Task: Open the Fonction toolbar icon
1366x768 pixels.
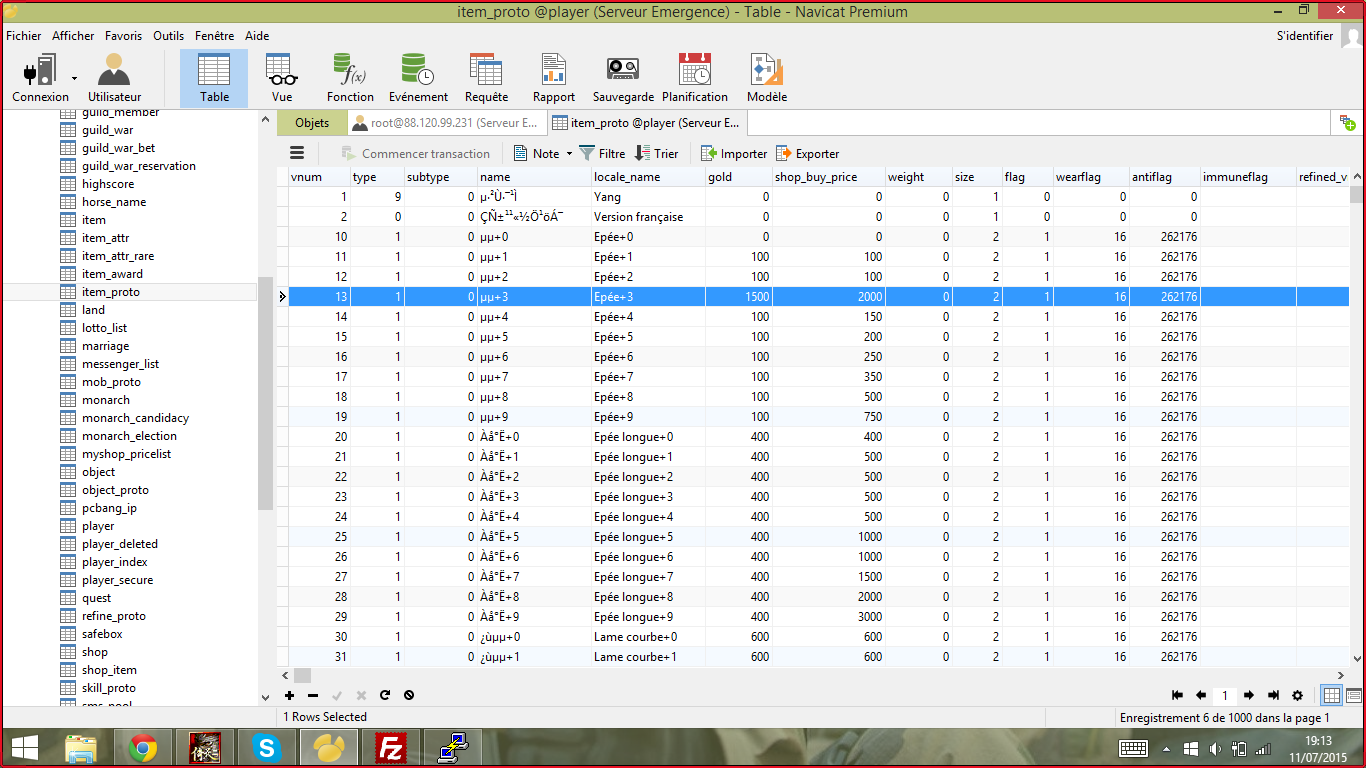Action: [x=350, y=79]
